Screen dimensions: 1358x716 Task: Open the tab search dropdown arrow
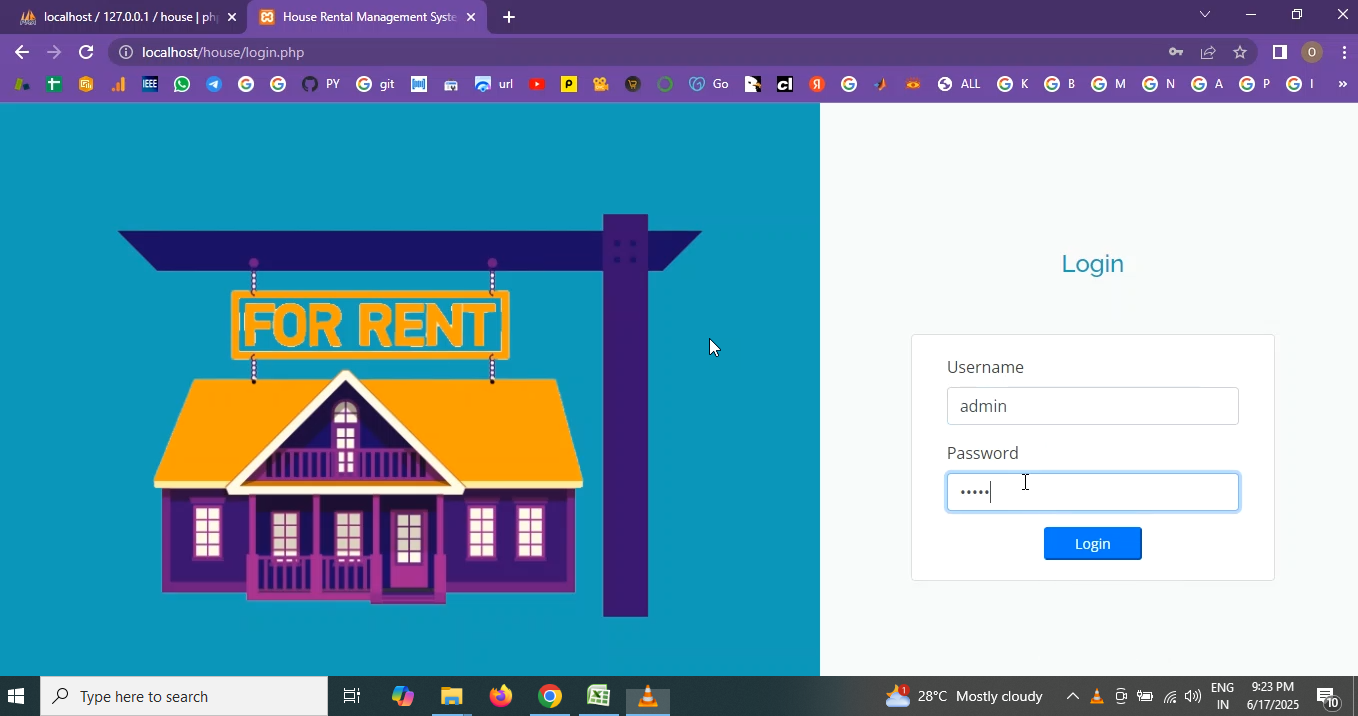(1204, 15)
